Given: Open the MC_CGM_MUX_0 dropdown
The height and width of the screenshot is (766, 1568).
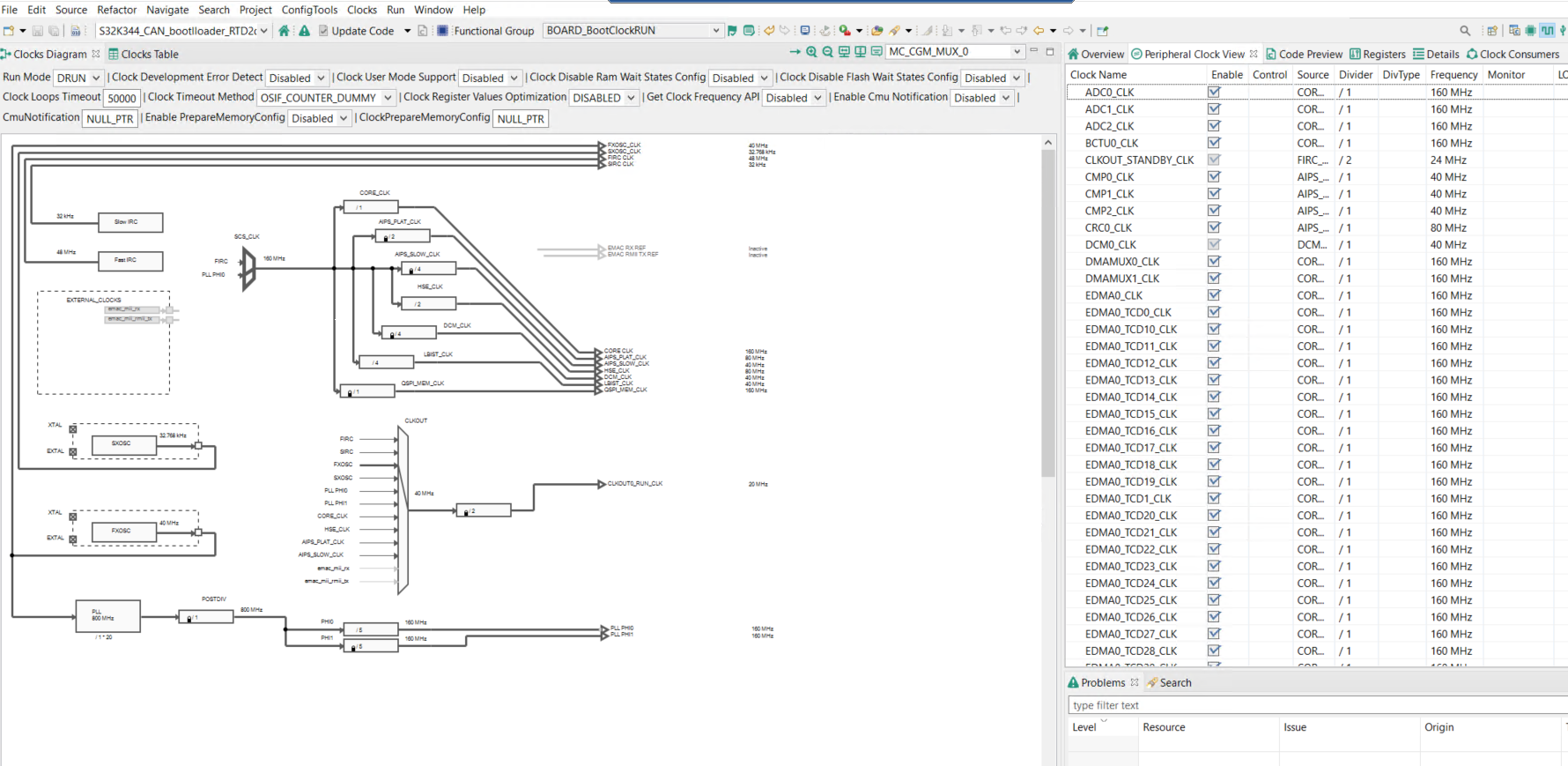Looking at the screenshot, I should (1017, 52).
